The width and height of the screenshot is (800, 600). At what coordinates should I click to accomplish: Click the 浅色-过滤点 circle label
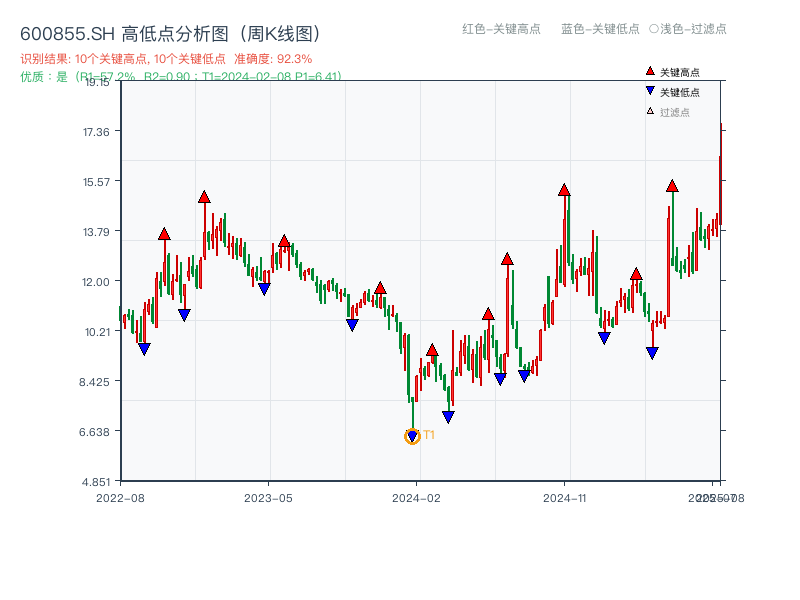click(x=688, y=29)
